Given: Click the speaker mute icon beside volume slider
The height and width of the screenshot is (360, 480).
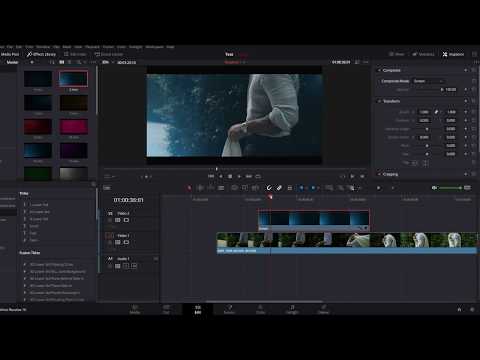Looking at the screenshot, I should pos(434,188).
